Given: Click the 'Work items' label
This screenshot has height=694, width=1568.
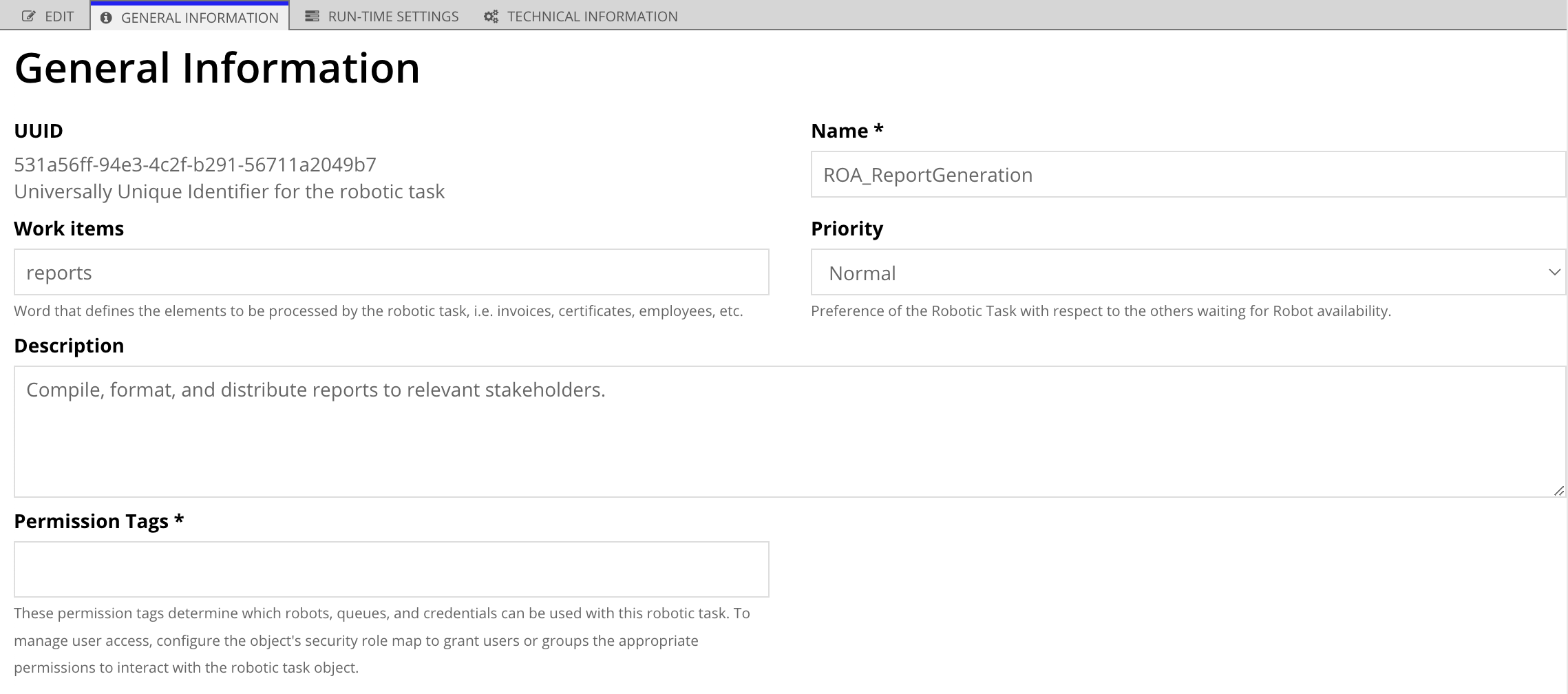Looking at the screenshot, I should click(x=69, y=229).
